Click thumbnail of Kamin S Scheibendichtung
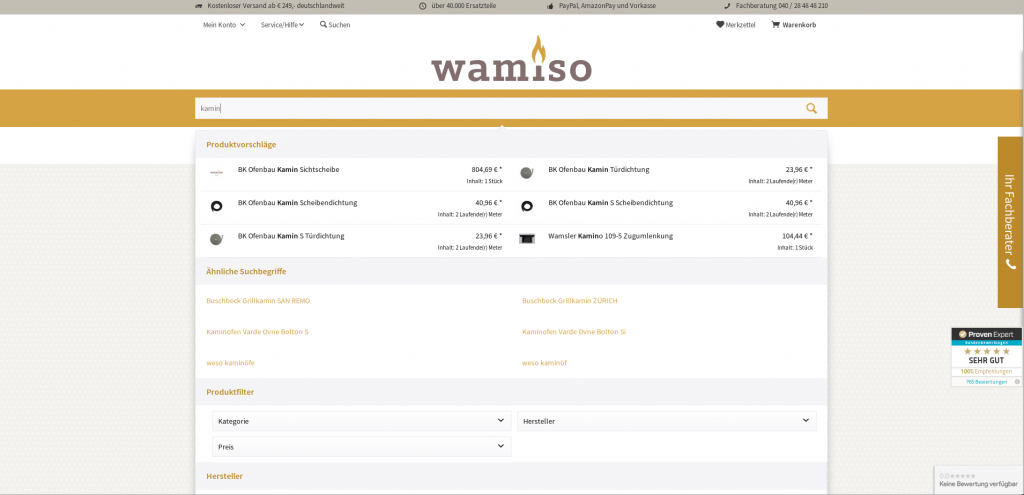Viewport: 1024px width, 495px height. click(527, 206)
